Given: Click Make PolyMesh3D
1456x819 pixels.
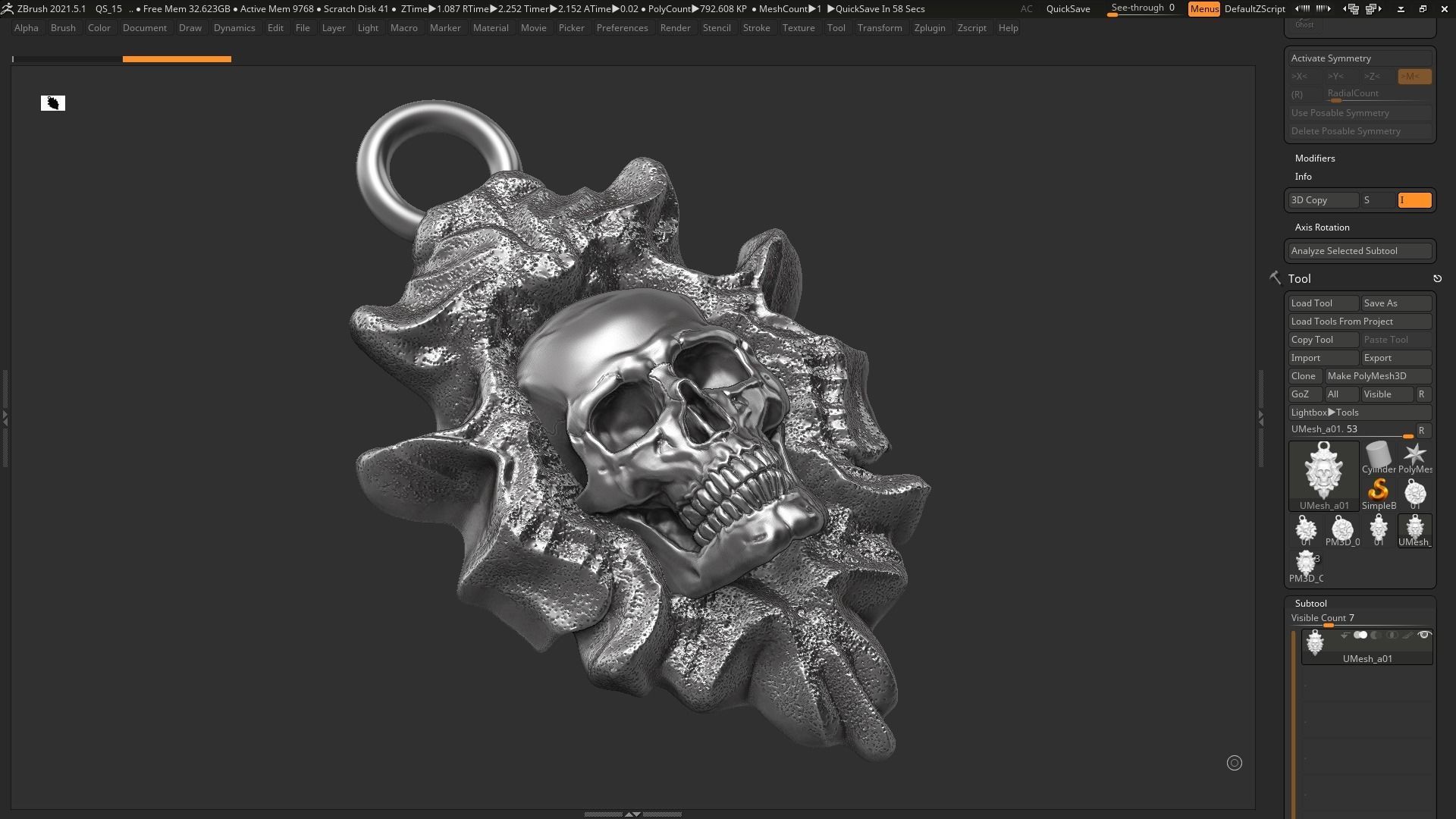Looking at the screenshot, I should click(x=1378, y=376).
